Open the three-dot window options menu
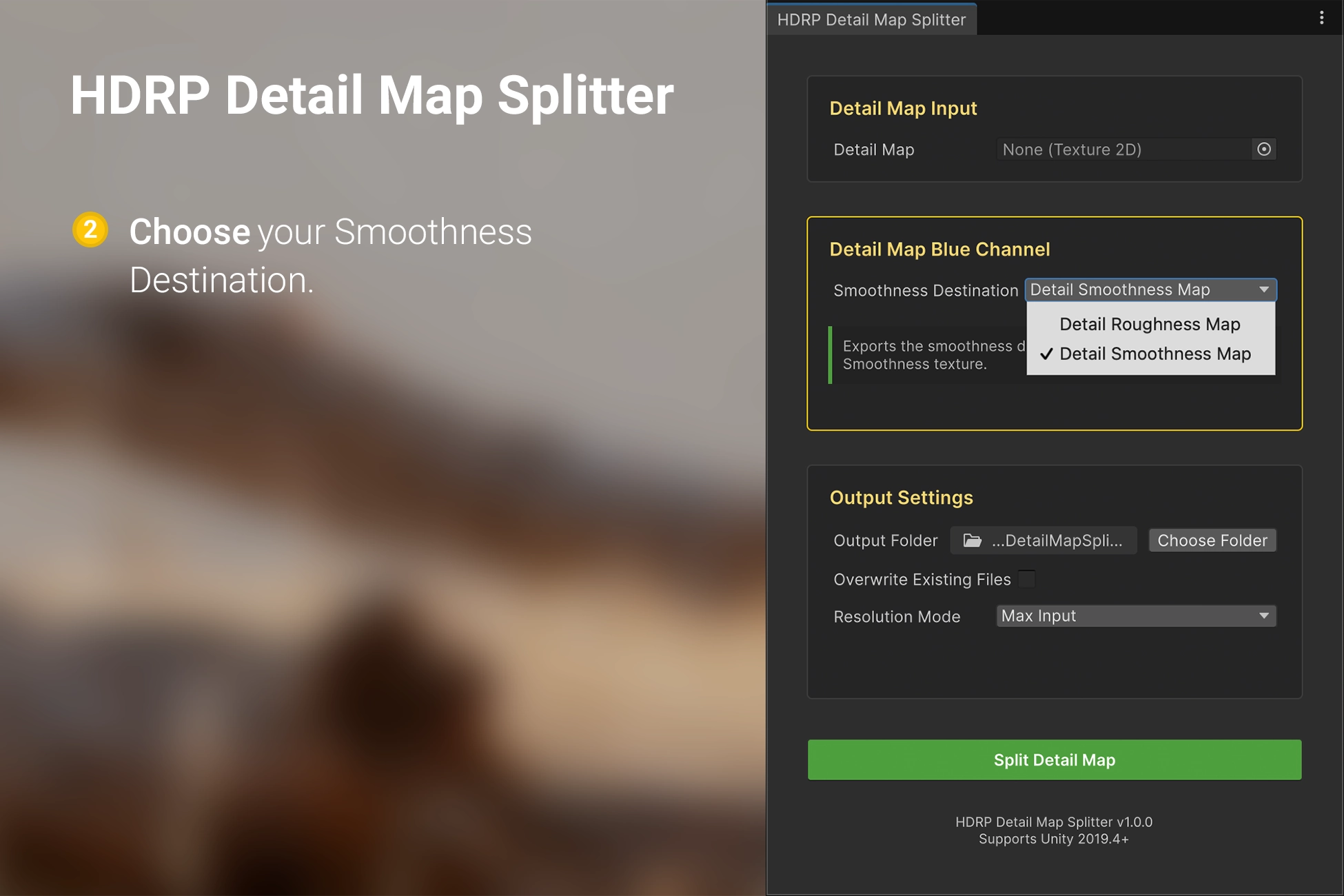 [1321, 18]
